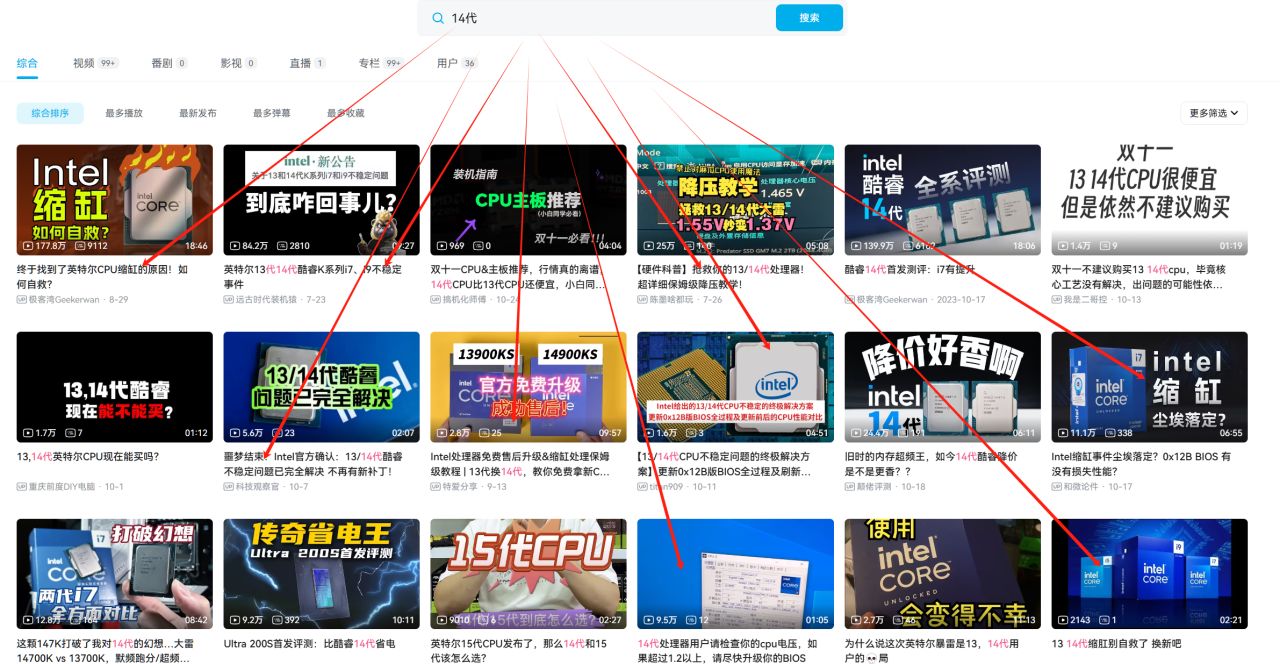Click the danmaku icon showing 338
1280x664 pixels.
(x=1108, y=432)
